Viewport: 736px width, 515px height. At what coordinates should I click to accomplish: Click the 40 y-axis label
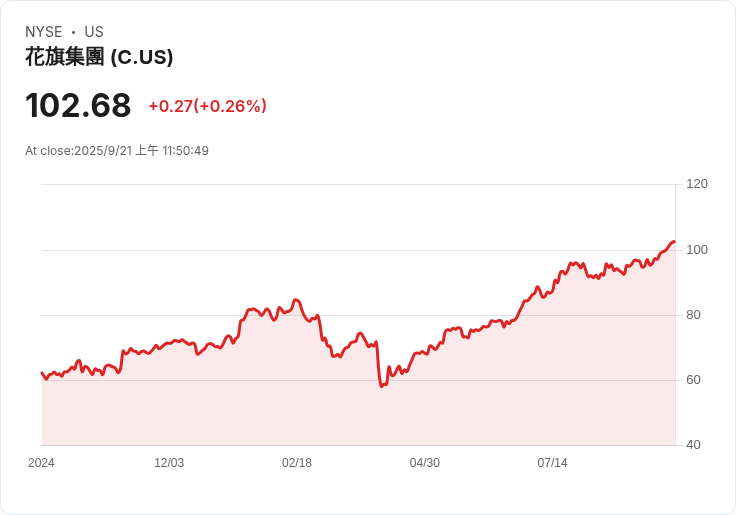[x=693, y=445]
